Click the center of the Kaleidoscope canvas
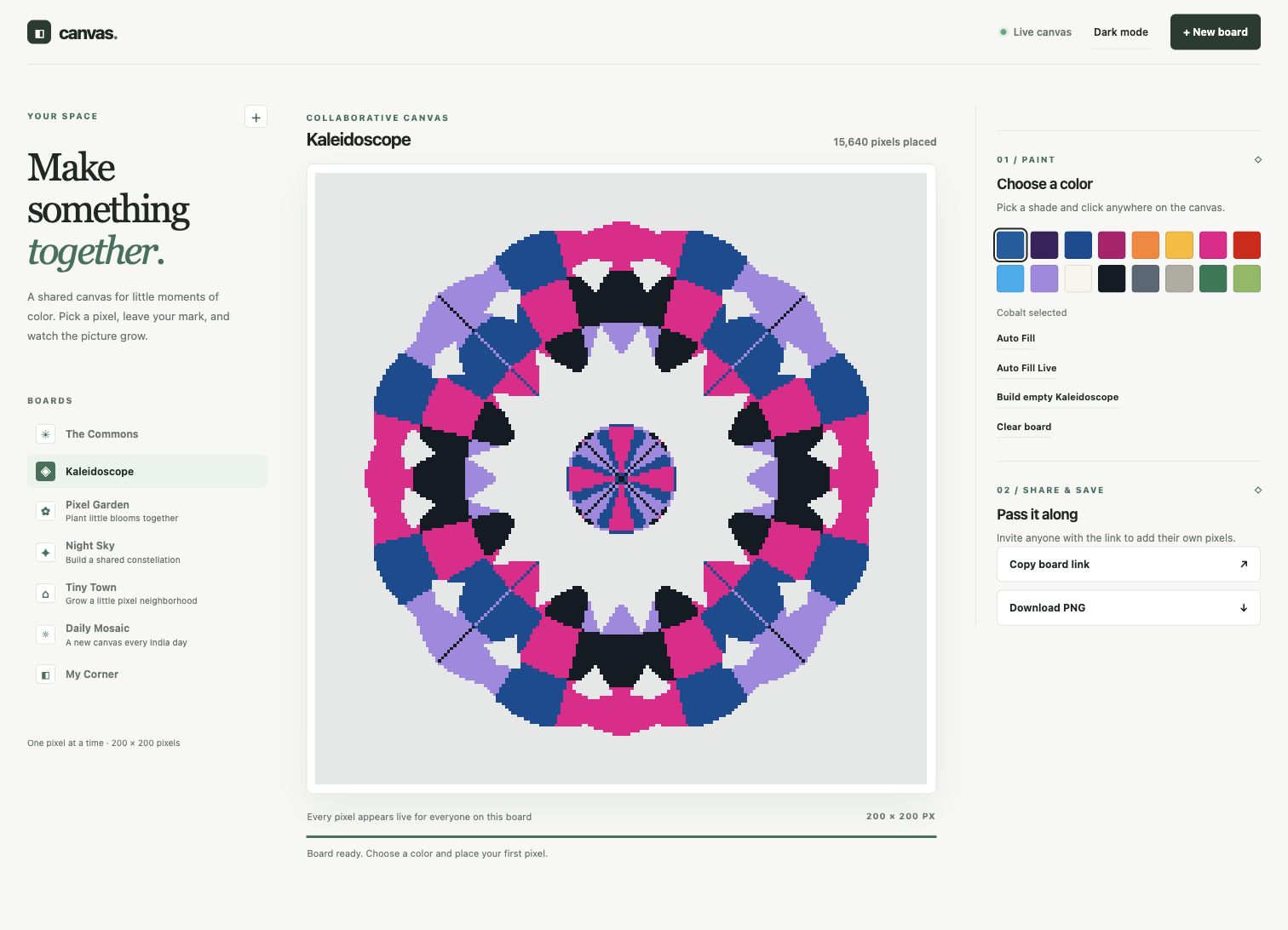This screenshot has width=1288, height=930. click(621, 479)
